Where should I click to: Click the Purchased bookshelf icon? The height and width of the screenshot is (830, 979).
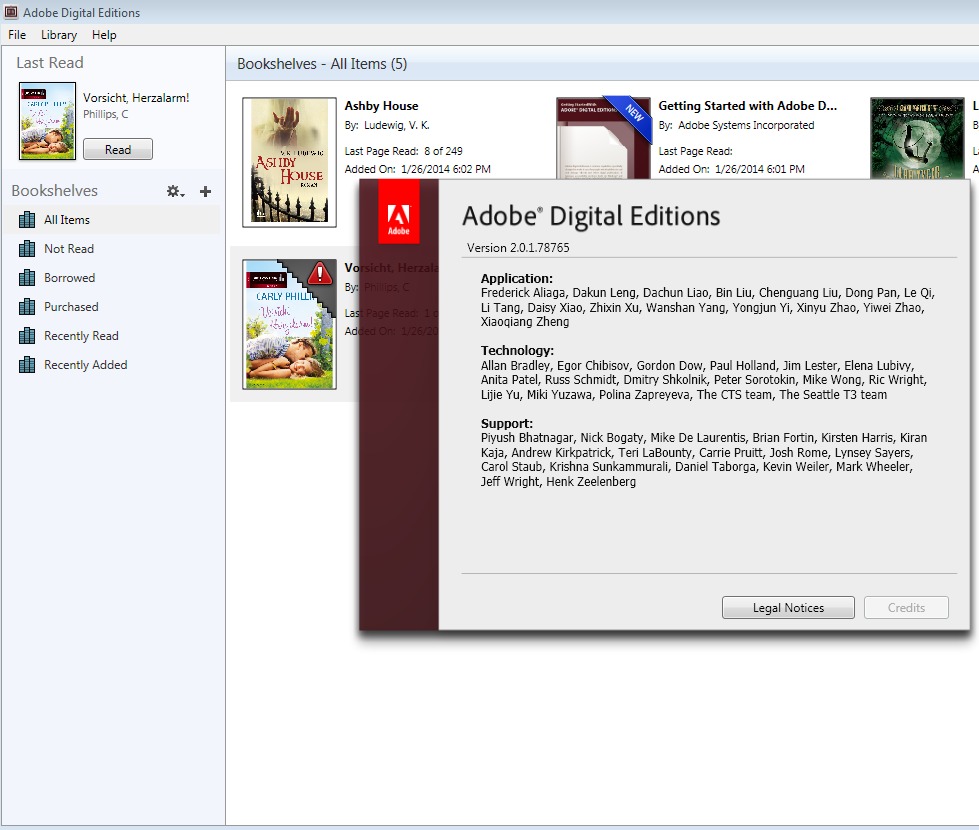27,307
